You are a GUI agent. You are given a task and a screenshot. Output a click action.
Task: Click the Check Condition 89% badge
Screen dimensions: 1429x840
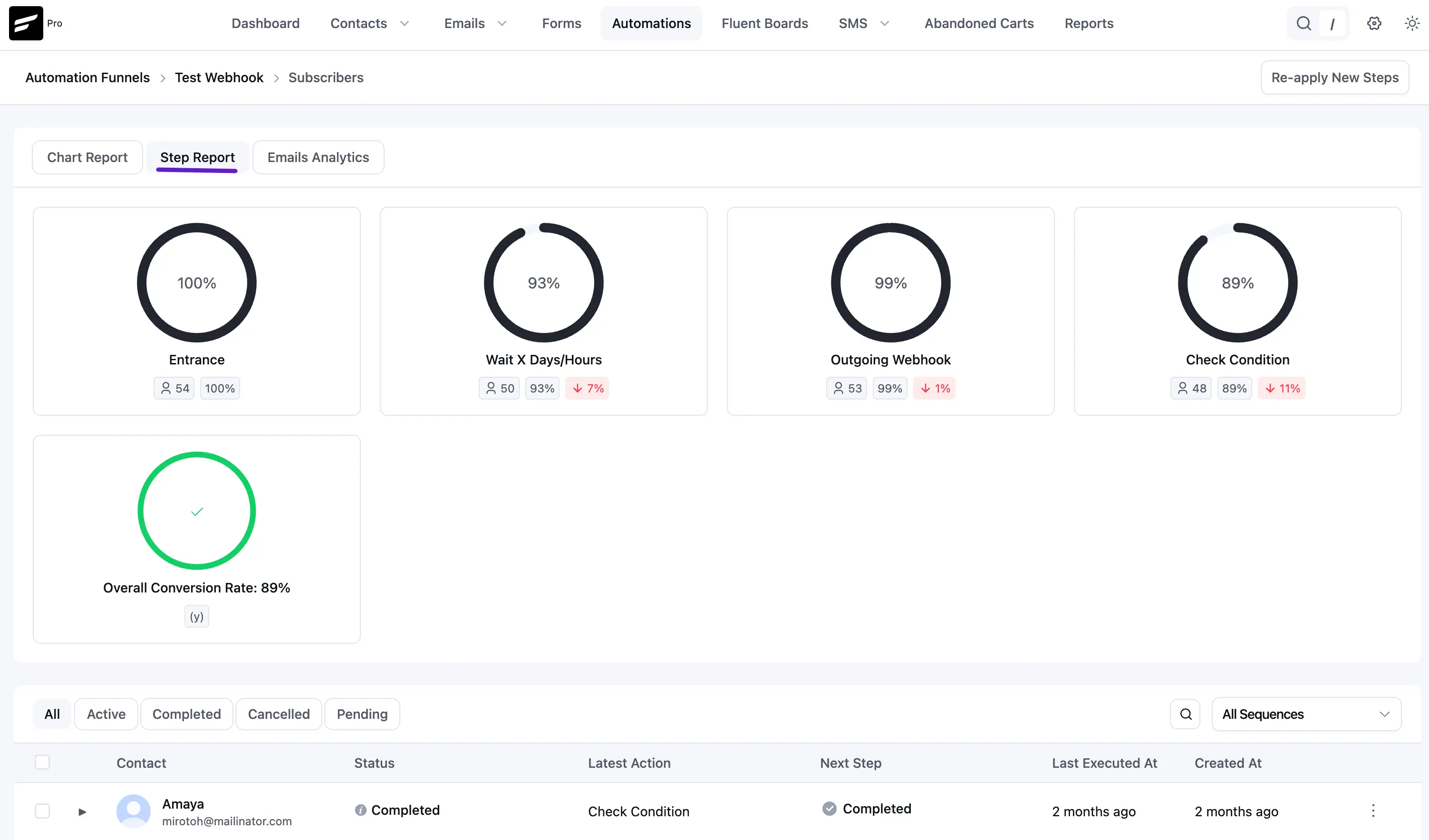pyautogui.click(x=1235, y=388)
